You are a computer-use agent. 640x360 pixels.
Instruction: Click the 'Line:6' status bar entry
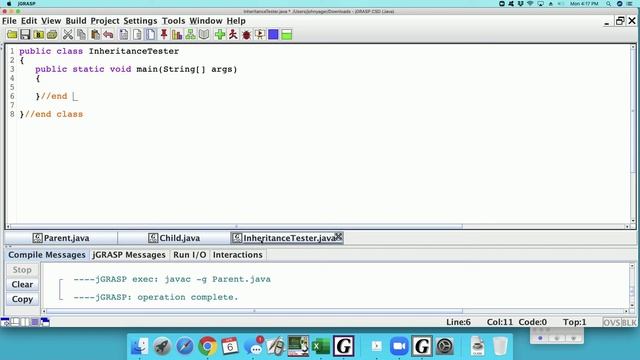coord(458,322)
